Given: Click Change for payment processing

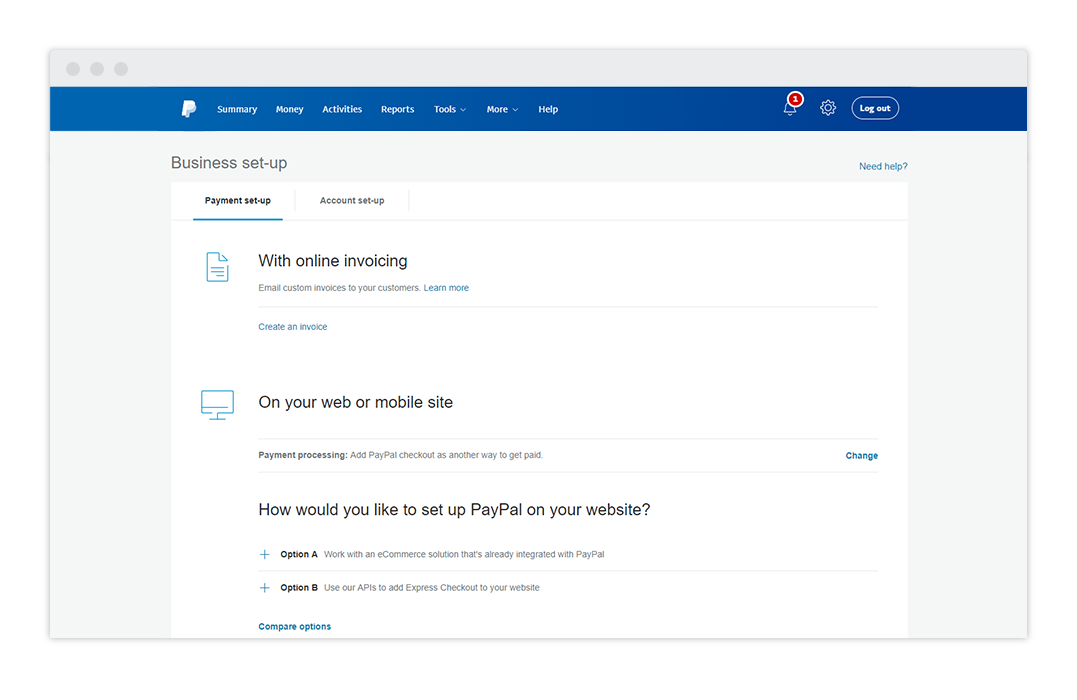Looking at the screenshot, I should point(861,455).
